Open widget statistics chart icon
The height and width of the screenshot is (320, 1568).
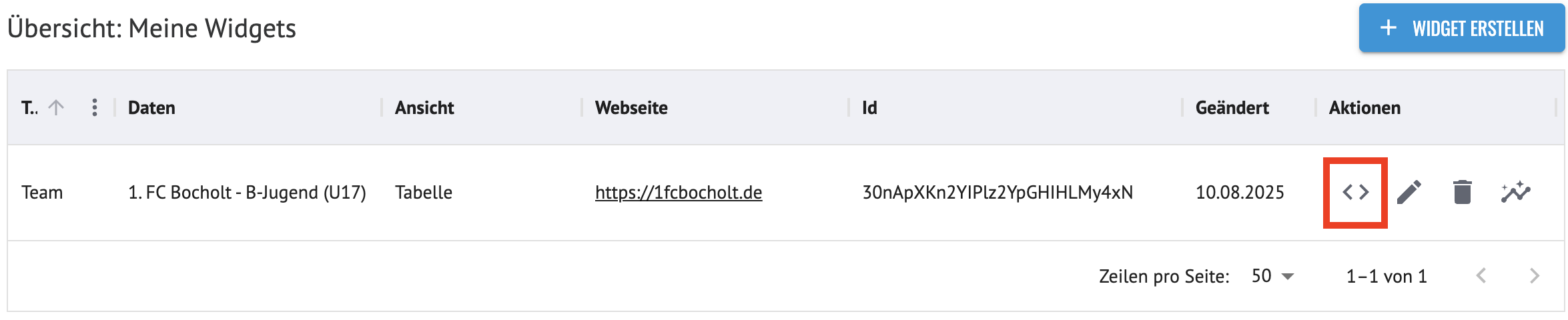1515,193
